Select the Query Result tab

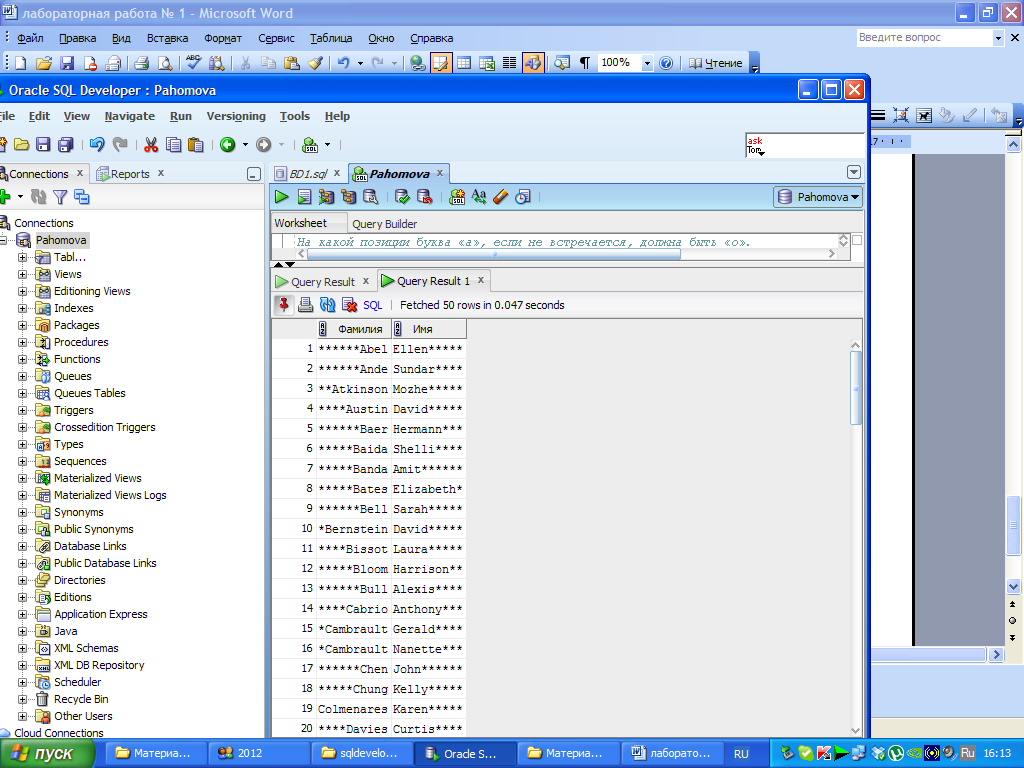(x=323, y=281)
